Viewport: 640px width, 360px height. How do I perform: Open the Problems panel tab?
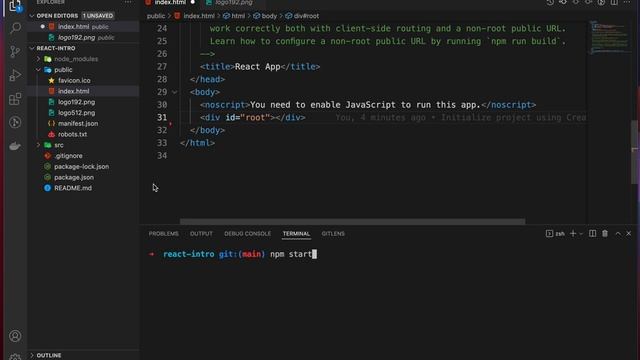[163, 233]
